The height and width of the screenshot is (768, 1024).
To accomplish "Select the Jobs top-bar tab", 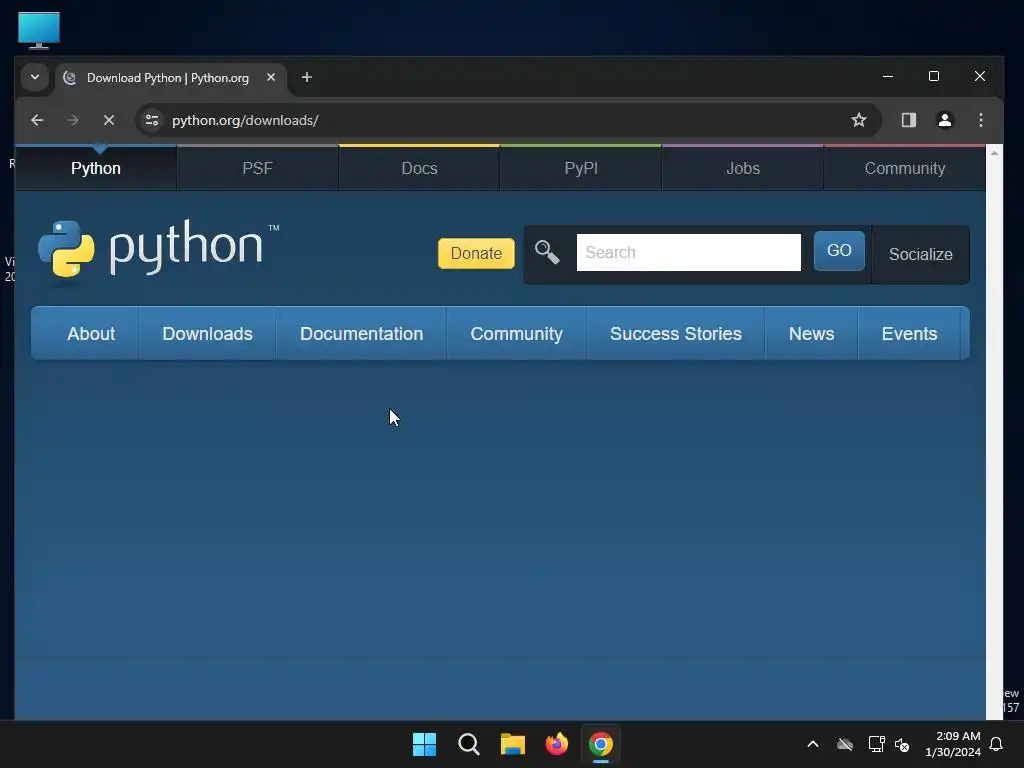I will (743, 168).
